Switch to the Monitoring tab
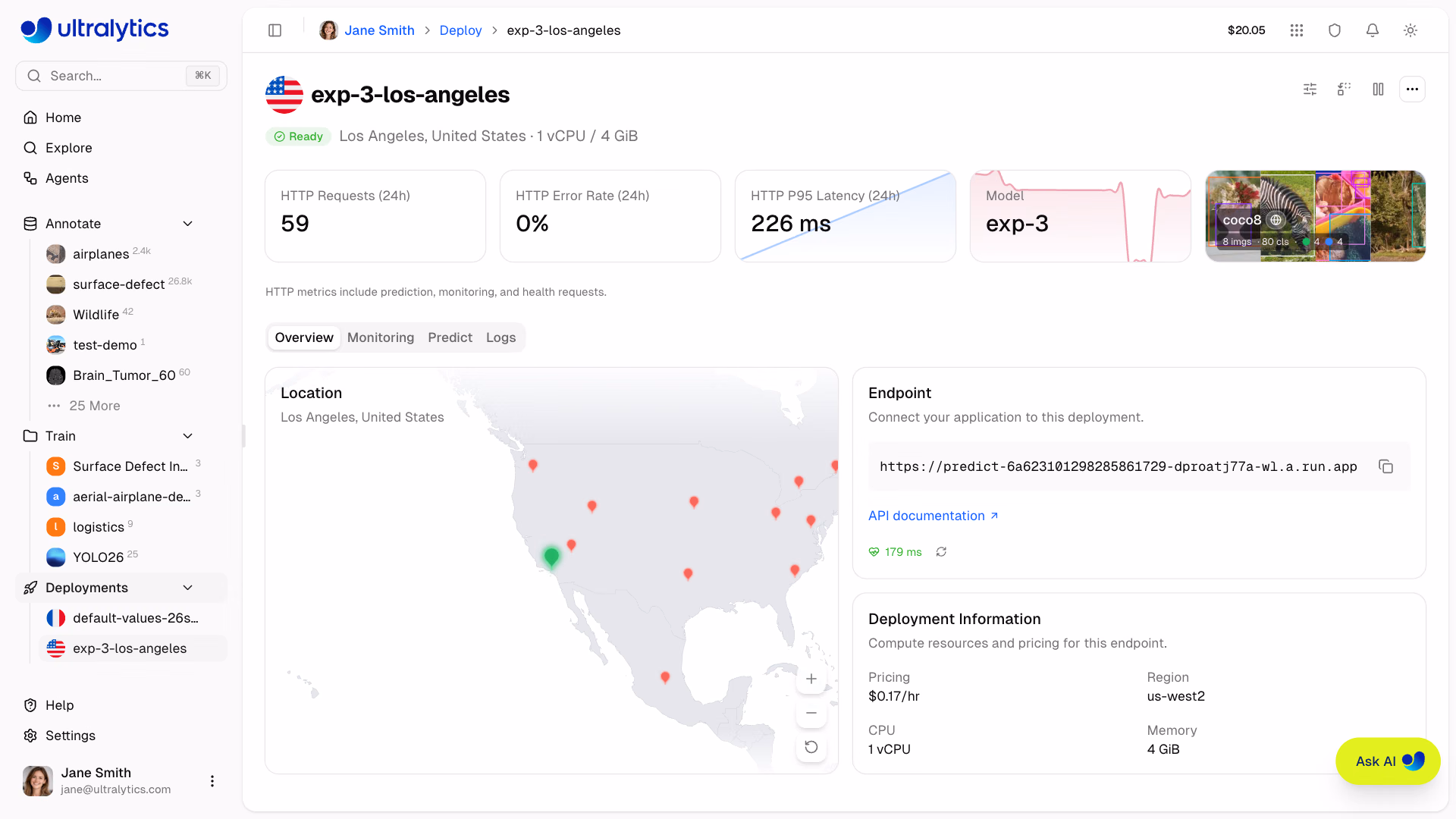Screen dimensions: 1456x819 [381, 337]
